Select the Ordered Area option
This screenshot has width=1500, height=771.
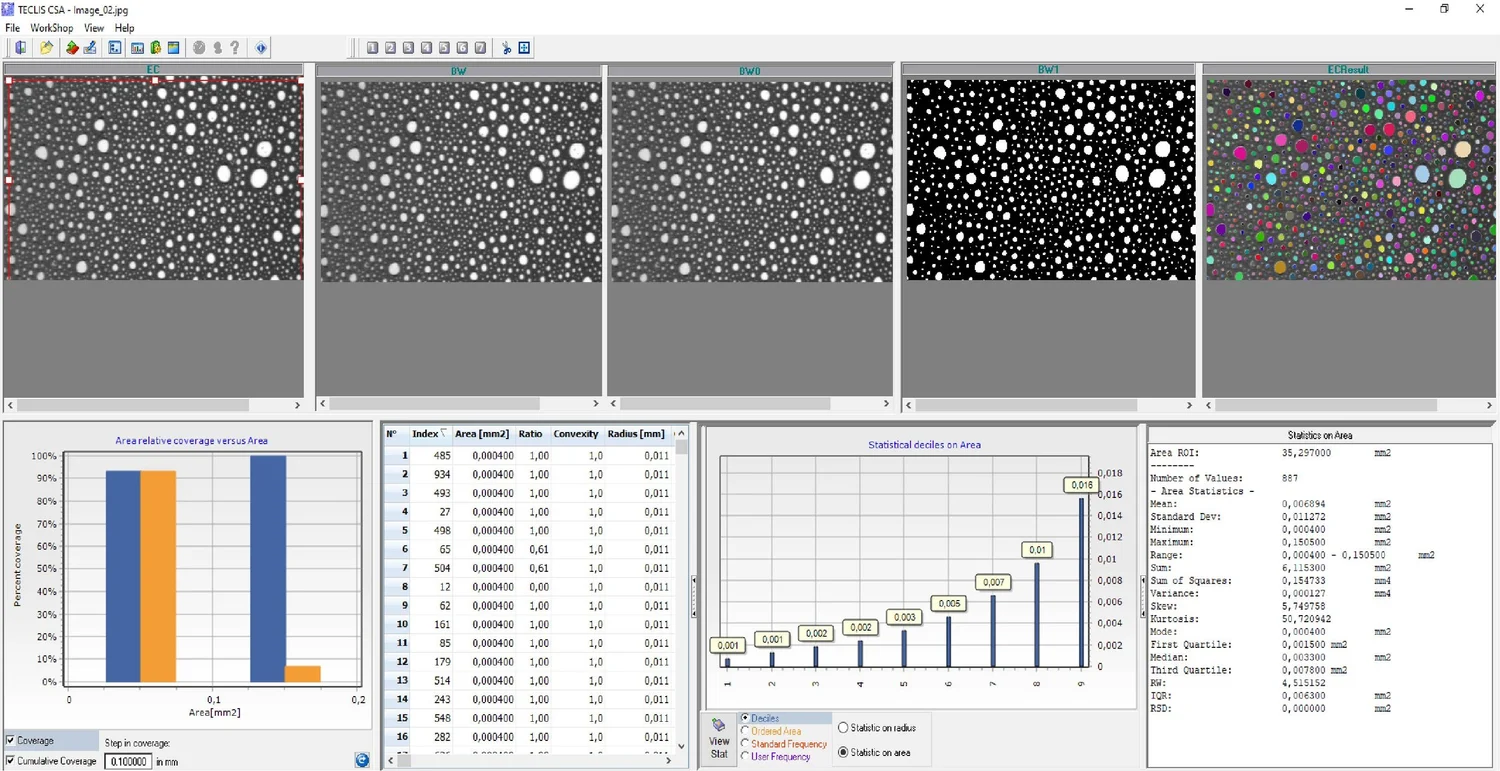pyautogui.click(x=745, y=732)
